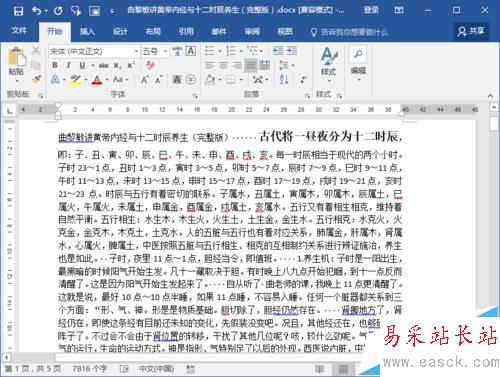
Task: Toggle underline formatting
Action: (x=82, y=65)
